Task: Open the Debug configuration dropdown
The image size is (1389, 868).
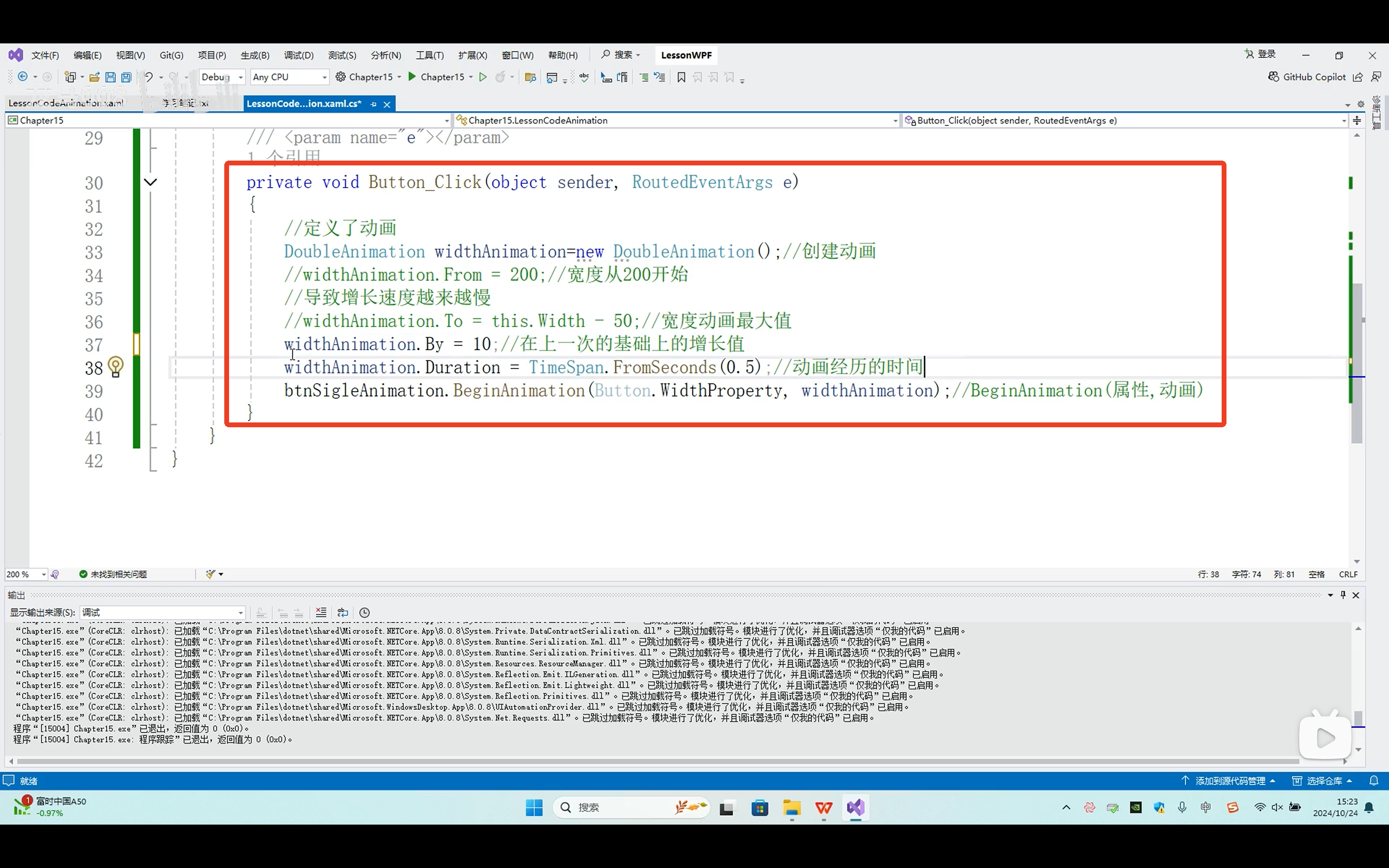Action: [241, 77]
